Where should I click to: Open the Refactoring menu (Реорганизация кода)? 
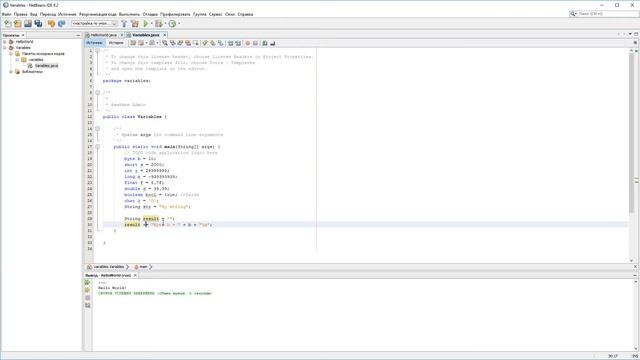pos(98,14)
